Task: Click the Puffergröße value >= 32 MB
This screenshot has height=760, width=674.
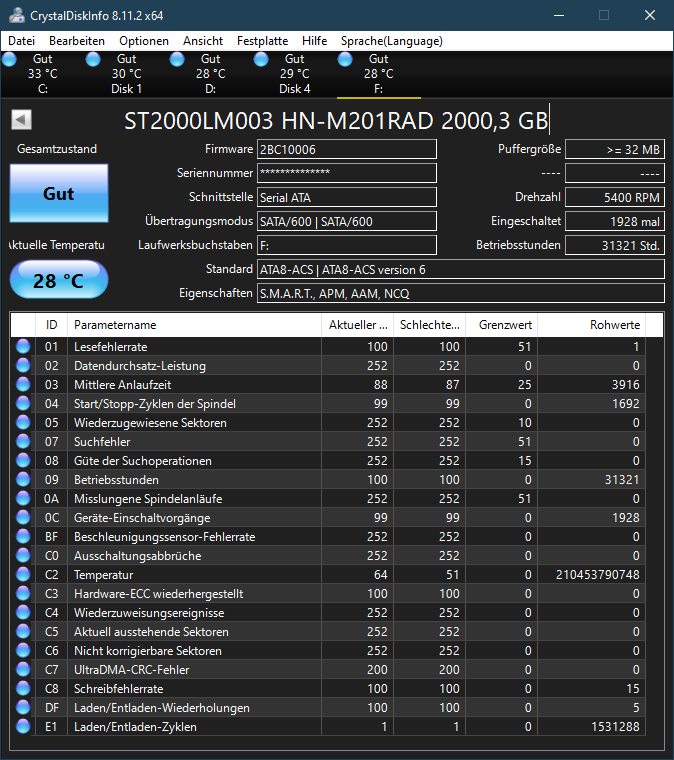Action: pos(614,149)
